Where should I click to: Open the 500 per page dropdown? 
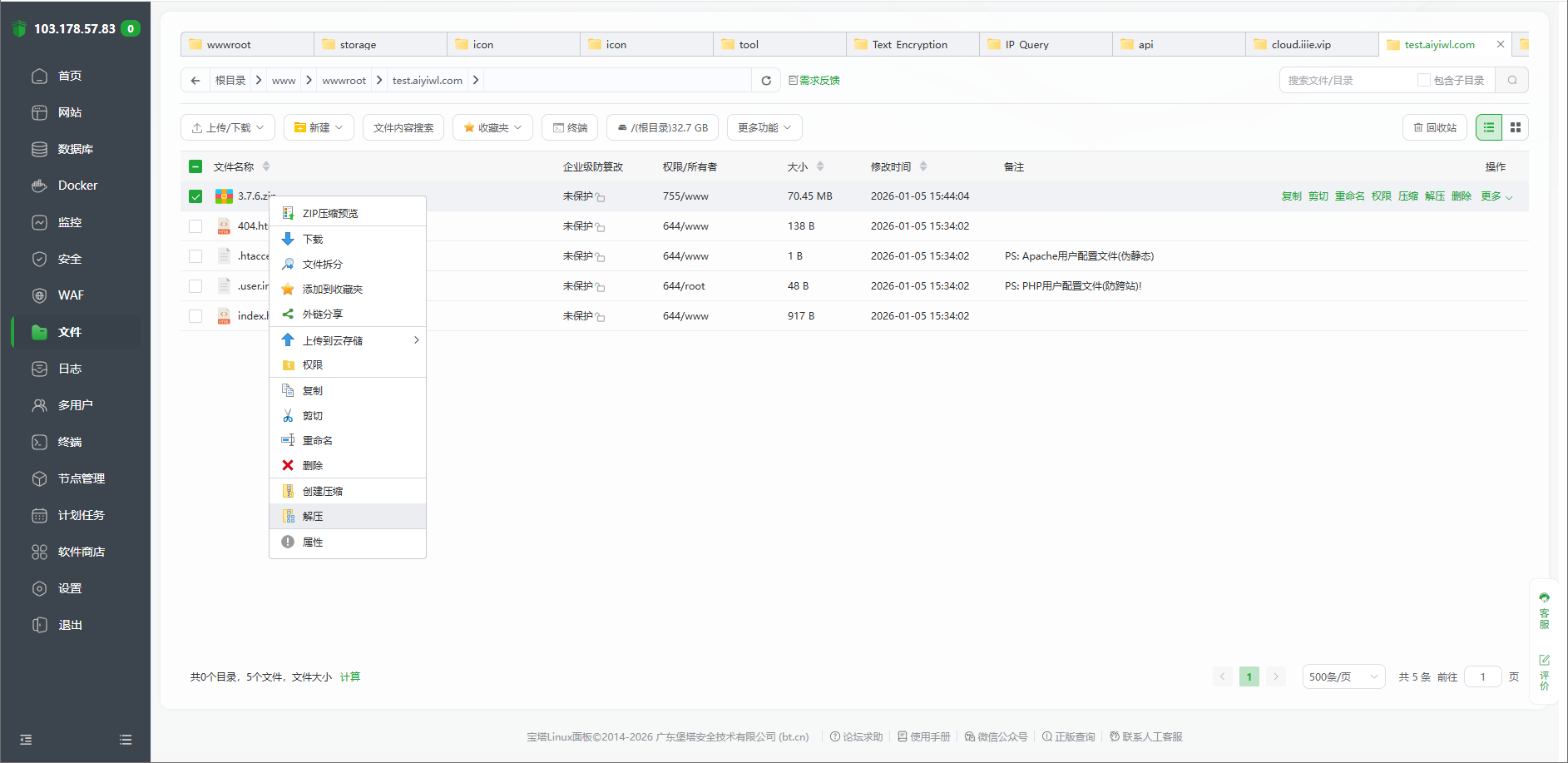click(1343, 676)
